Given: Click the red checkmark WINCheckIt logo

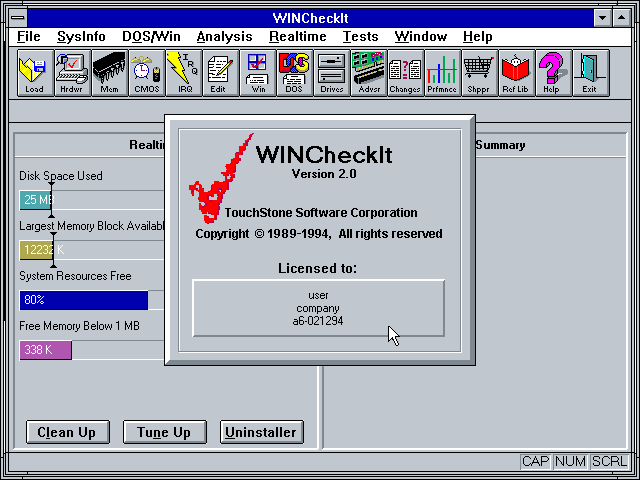Looking at the screenshot, I should [x=221, y=180].
